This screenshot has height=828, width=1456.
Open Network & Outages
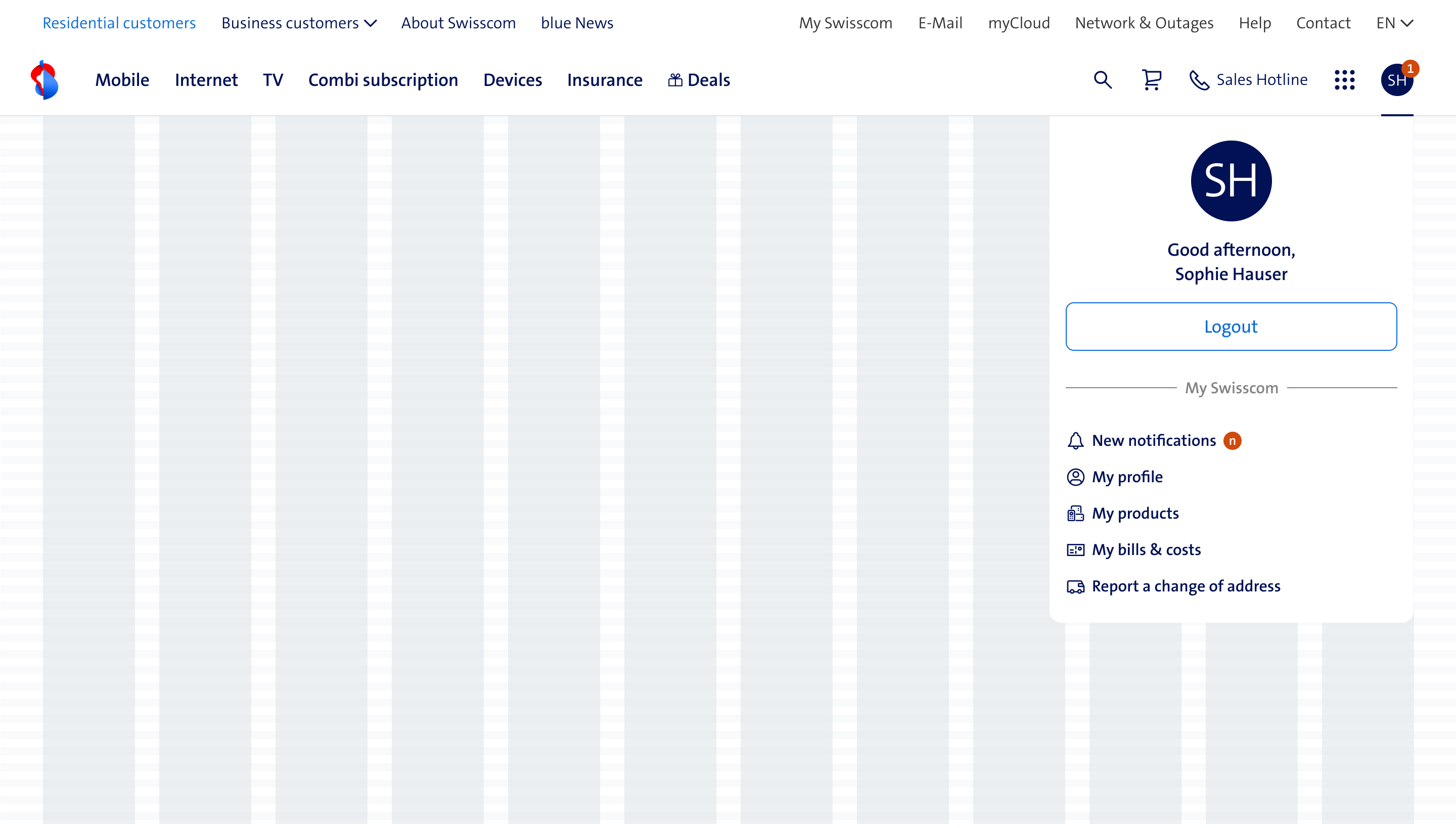click(1144, 23)
